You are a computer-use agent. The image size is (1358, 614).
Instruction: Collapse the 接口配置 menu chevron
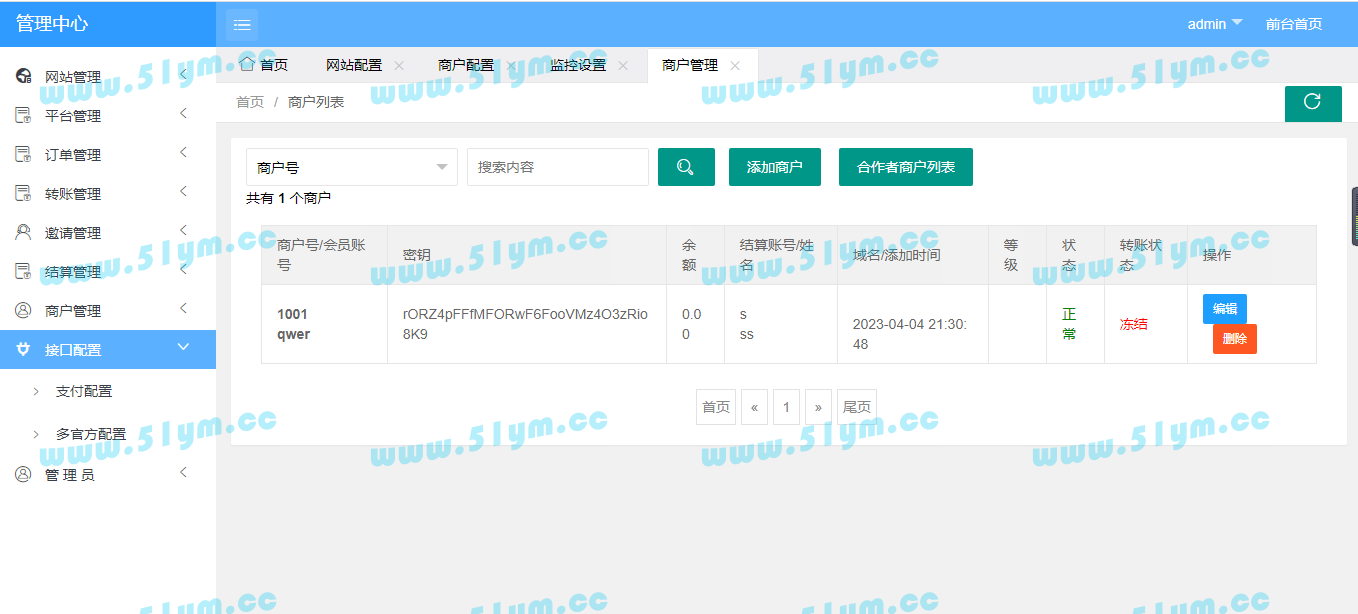point(183,347)
